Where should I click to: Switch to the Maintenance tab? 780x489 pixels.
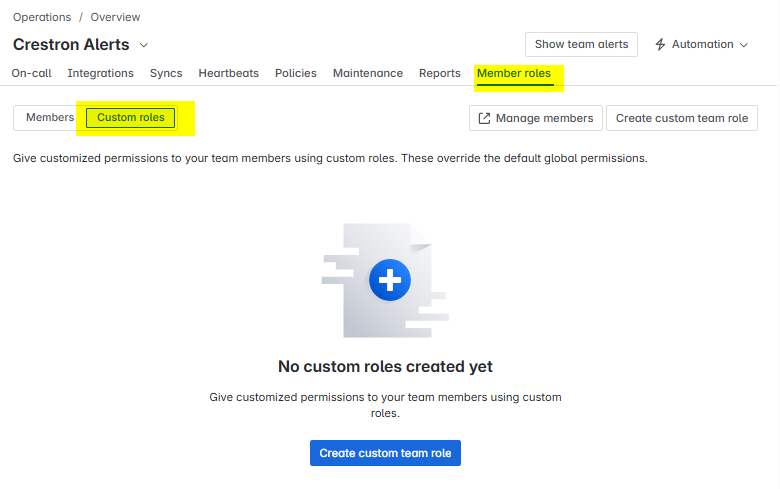[x=368, y=73]
